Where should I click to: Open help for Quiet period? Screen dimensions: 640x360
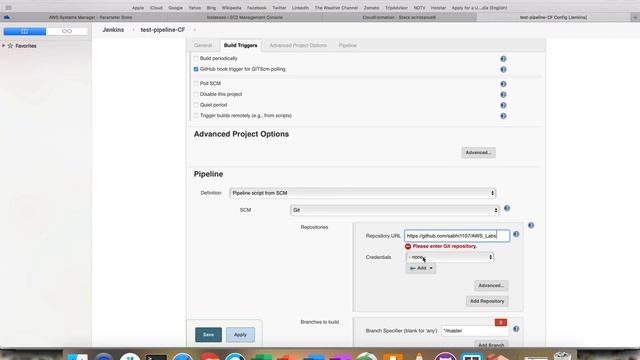point(503,105)
